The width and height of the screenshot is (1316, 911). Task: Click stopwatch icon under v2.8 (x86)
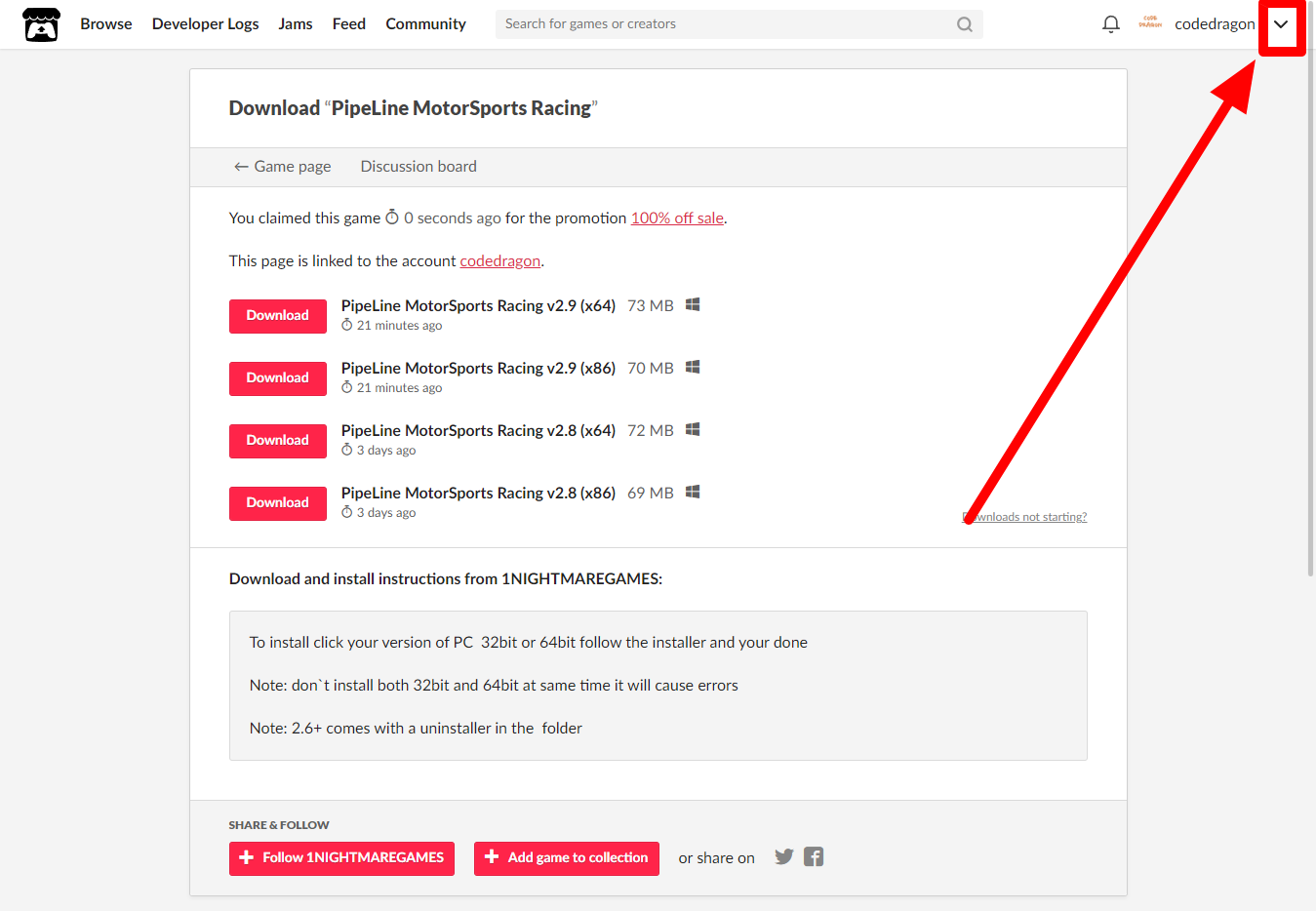coord(346,512)
